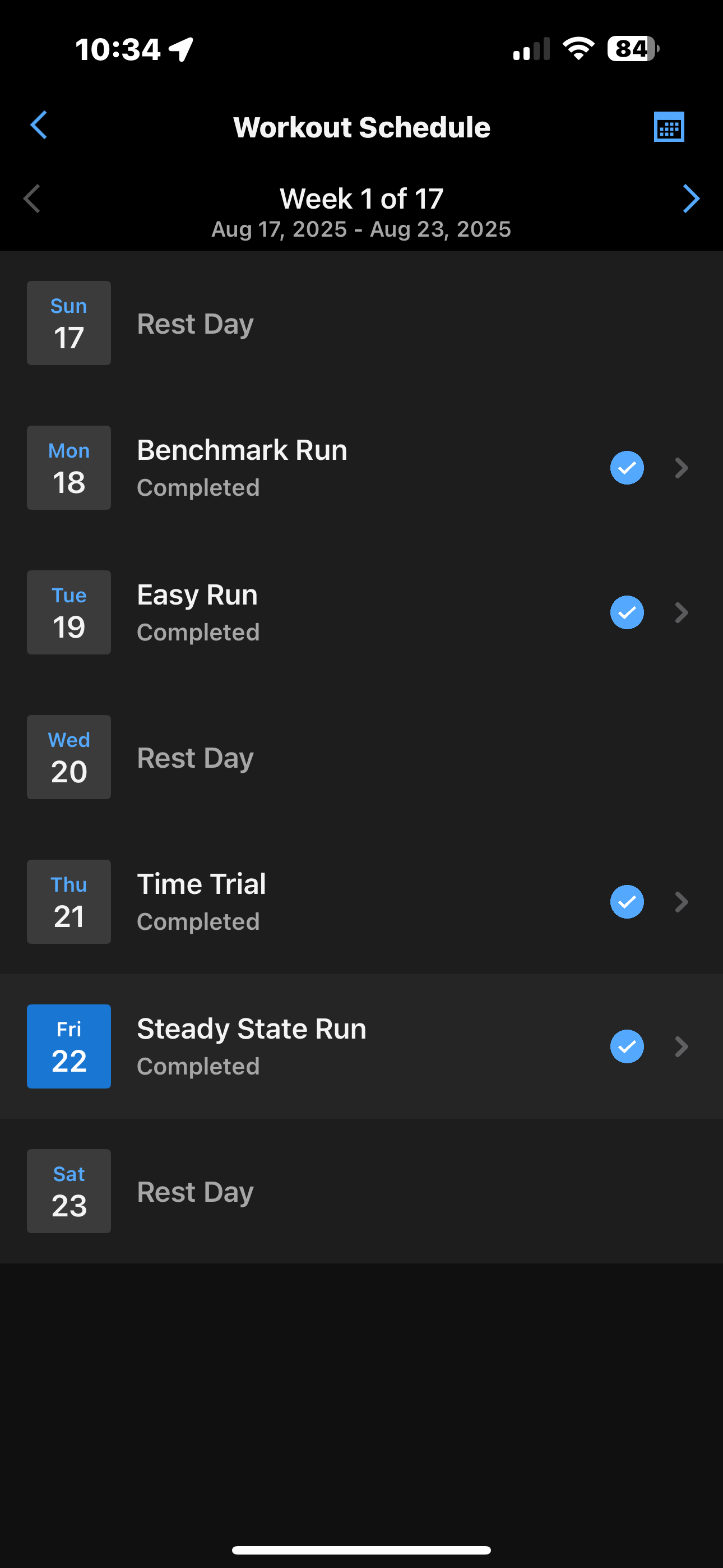Toggle Benchmark Run completed checkmark
723x1568 pixels.
pyautogui.click(x=627, y=468)
